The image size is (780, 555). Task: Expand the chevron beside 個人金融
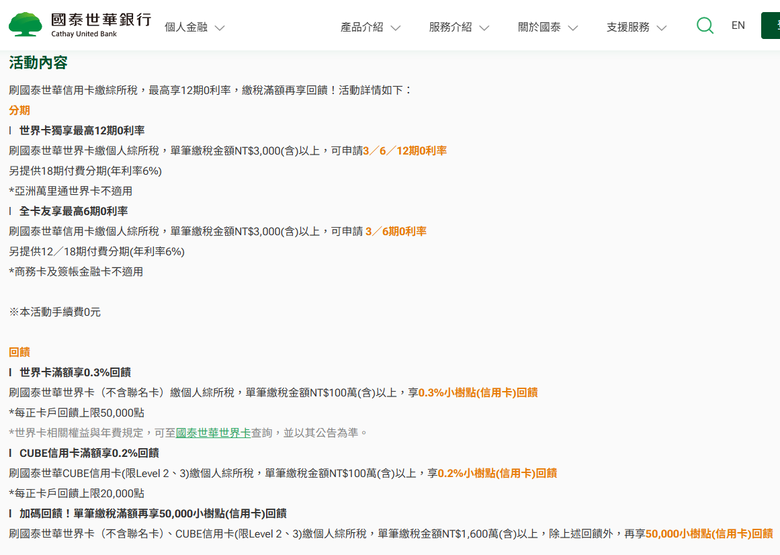[219, 28]
